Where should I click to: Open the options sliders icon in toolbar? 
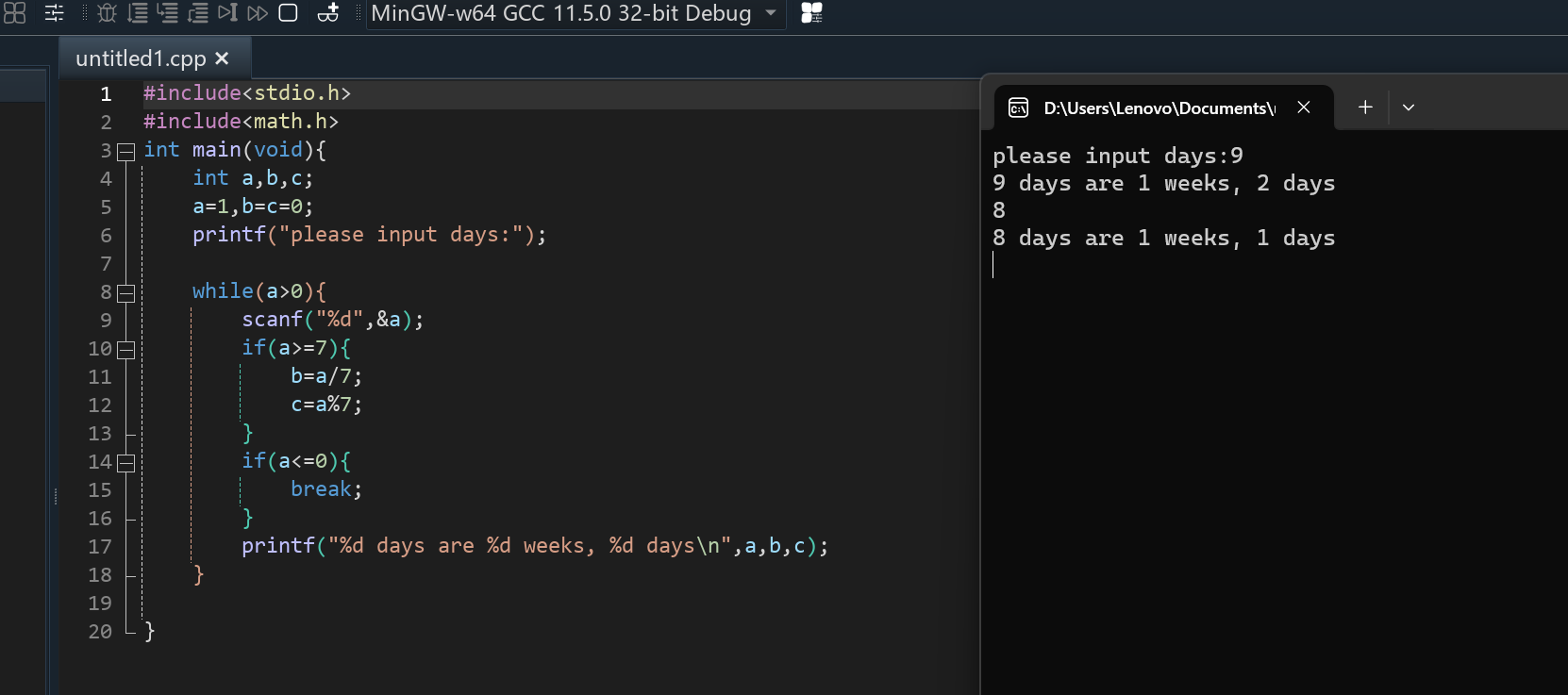(x=55, y=12)
